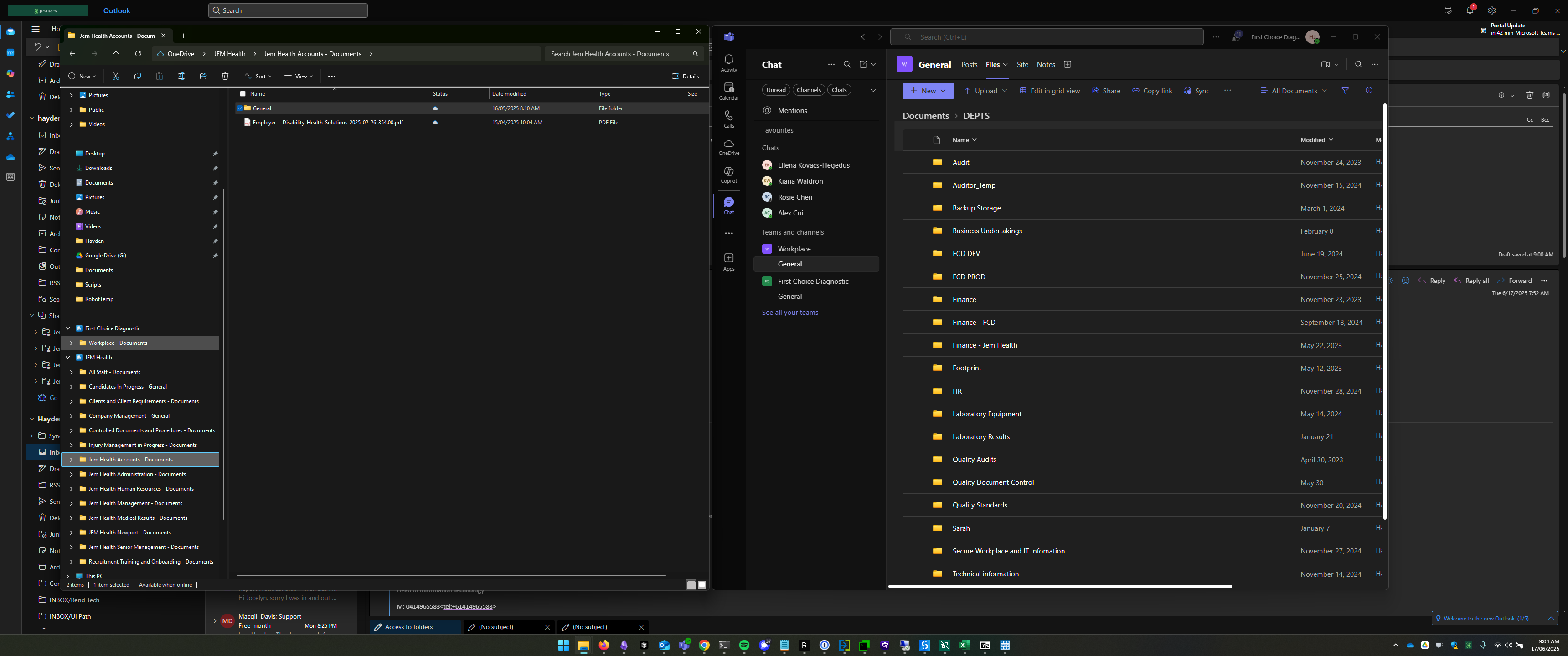
Task: Click Cut icon in File Explorer toolbar
Action: [x=116, y=76]
